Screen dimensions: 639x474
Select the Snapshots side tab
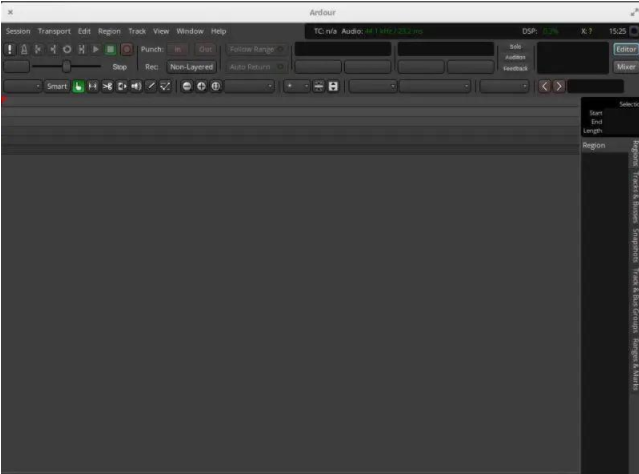click(635, 245)
